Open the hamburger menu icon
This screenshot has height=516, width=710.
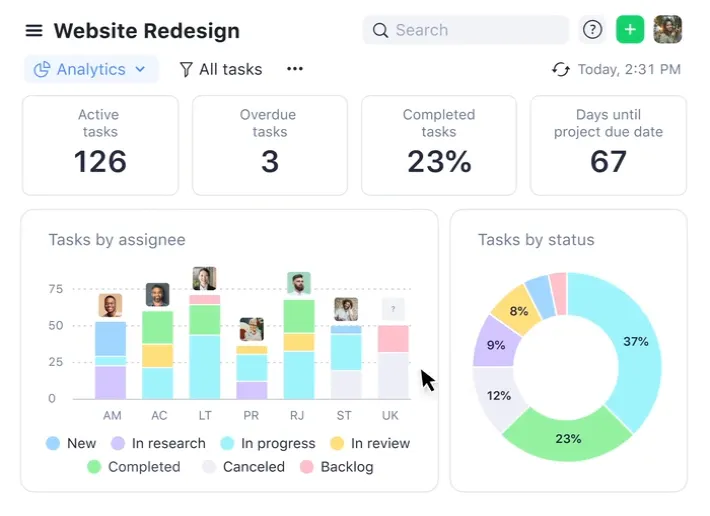point(34,31)
